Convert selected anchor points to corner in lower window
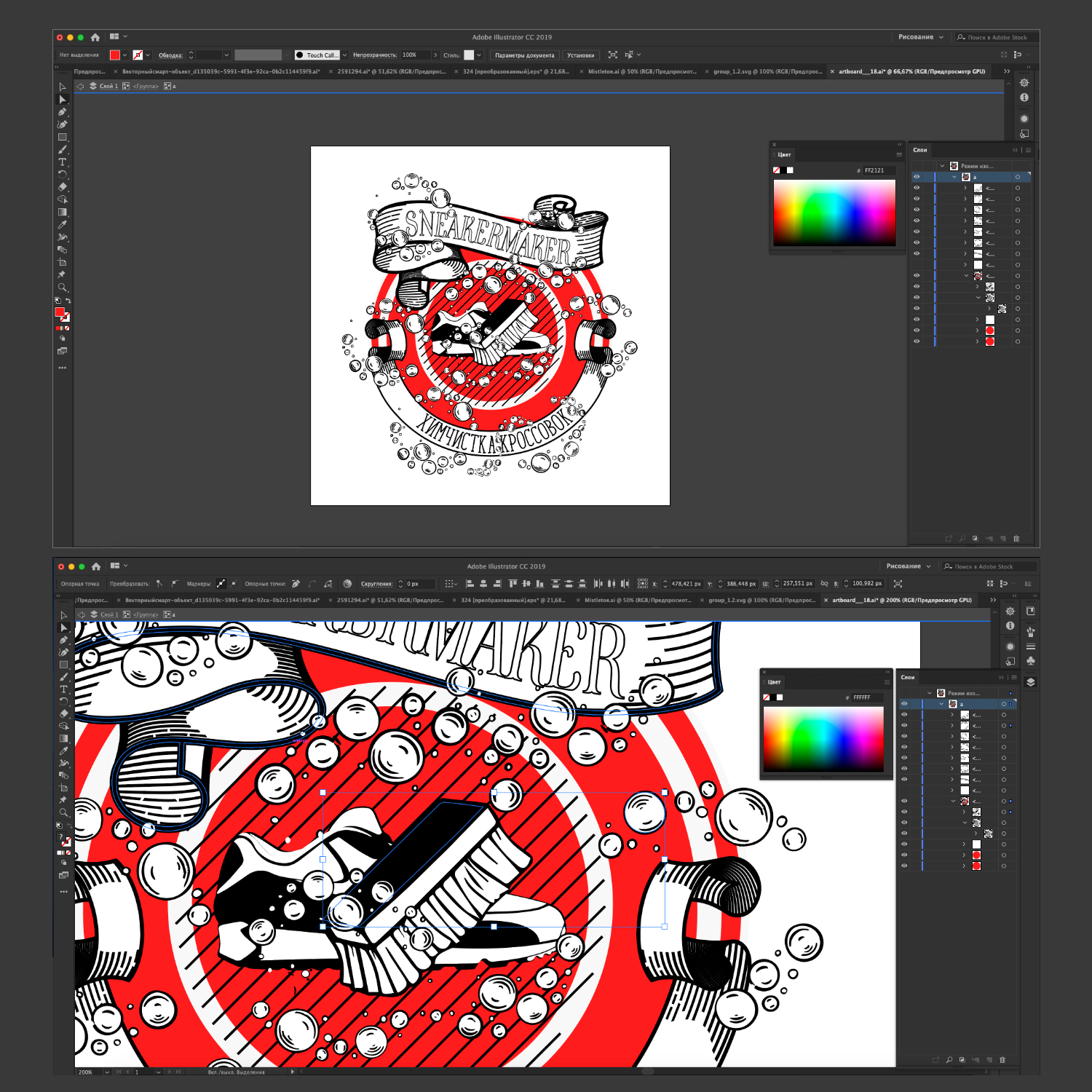Screen dimensions: 1092x1092 [x=159, y=584]
